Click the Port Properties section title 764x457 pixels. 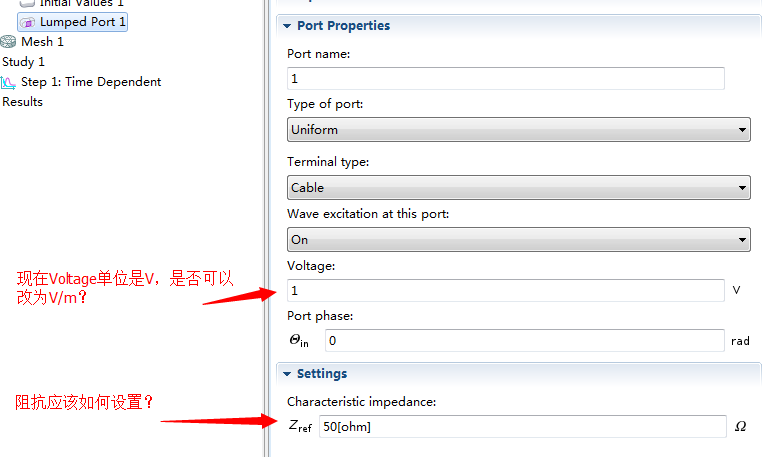coord(343,26)
